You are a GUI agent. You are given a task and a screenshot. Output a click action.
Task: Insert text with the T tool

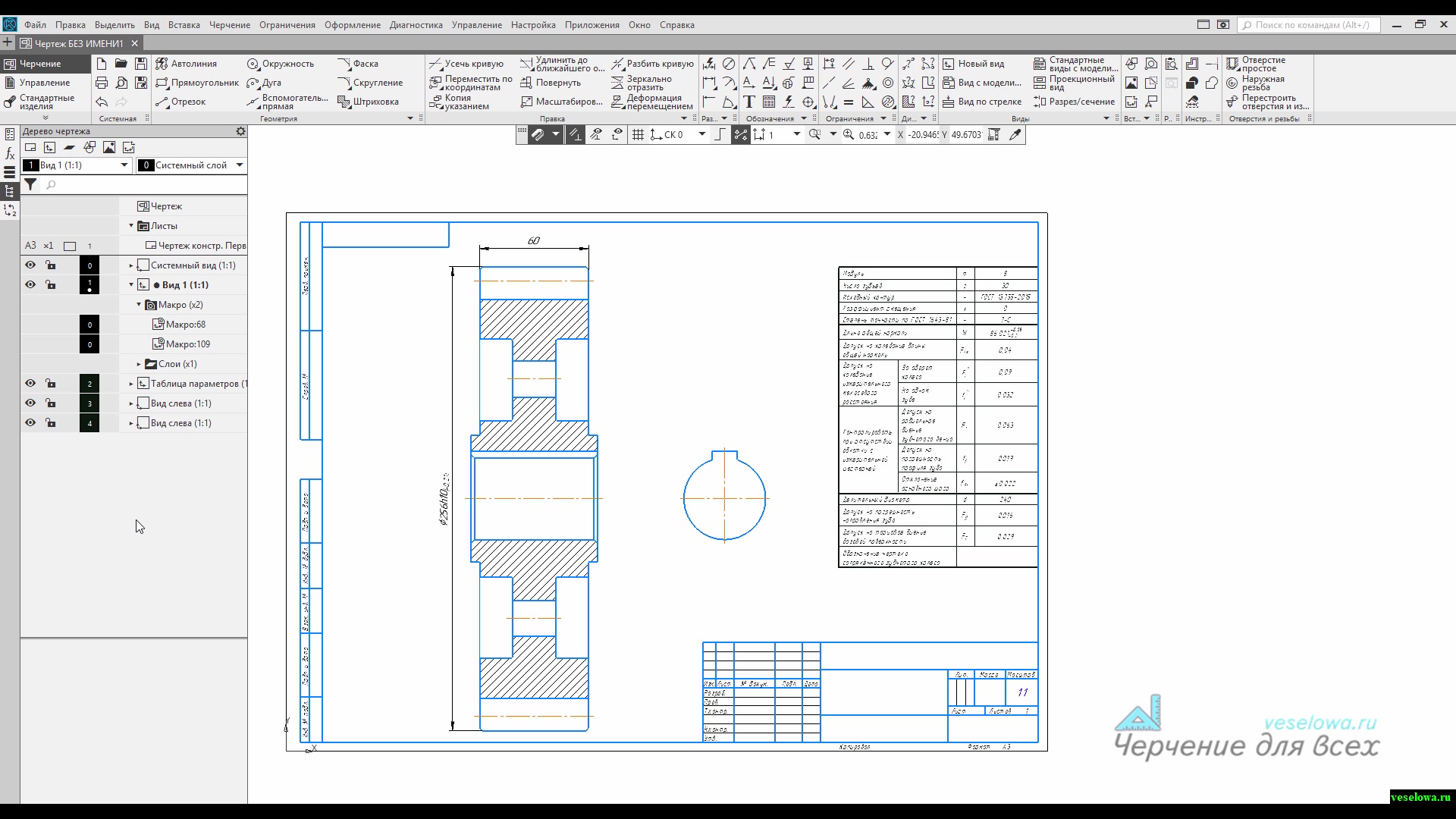(749, 102)
